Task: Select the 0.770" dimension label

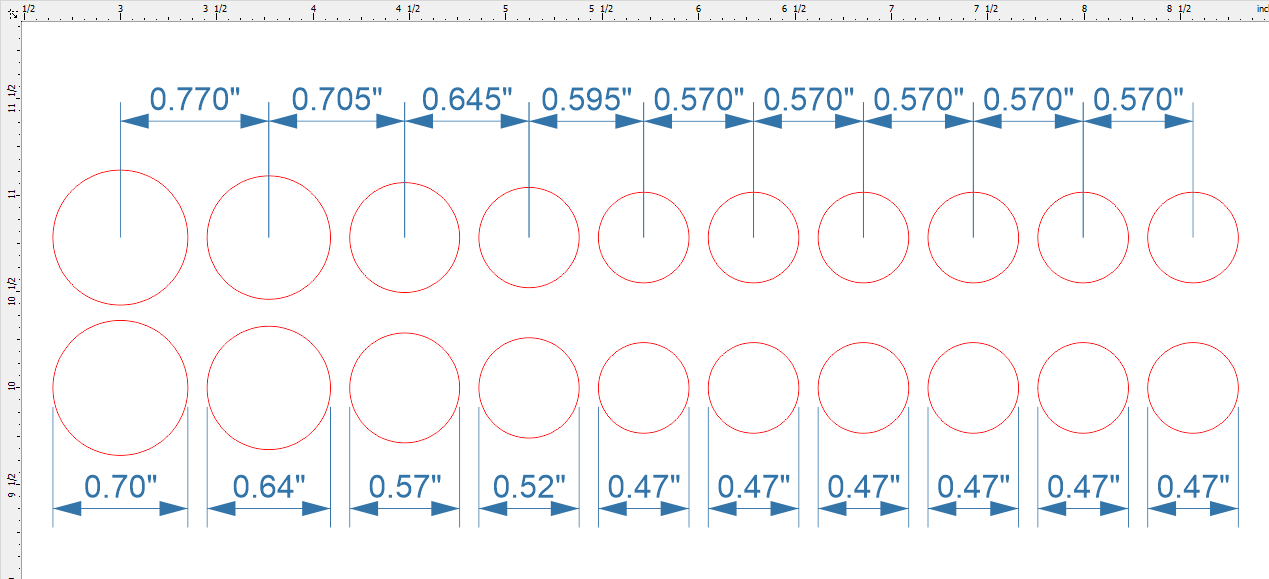Action: pyautogui.click(x=195, y=98)
